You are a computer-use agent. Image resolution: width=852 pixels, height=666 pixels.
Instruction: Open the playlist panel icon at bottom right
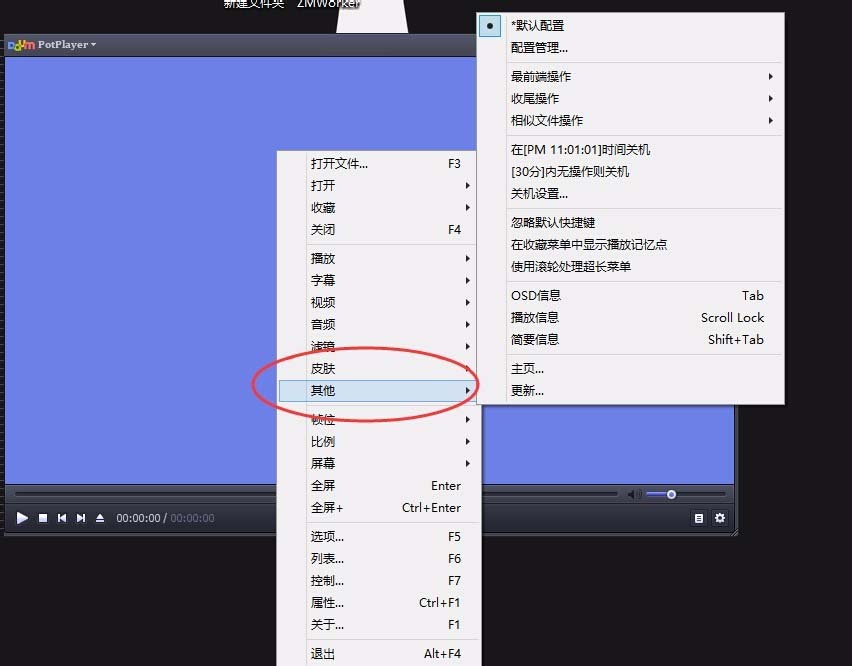pyautogui.click(x=698, y=518)
